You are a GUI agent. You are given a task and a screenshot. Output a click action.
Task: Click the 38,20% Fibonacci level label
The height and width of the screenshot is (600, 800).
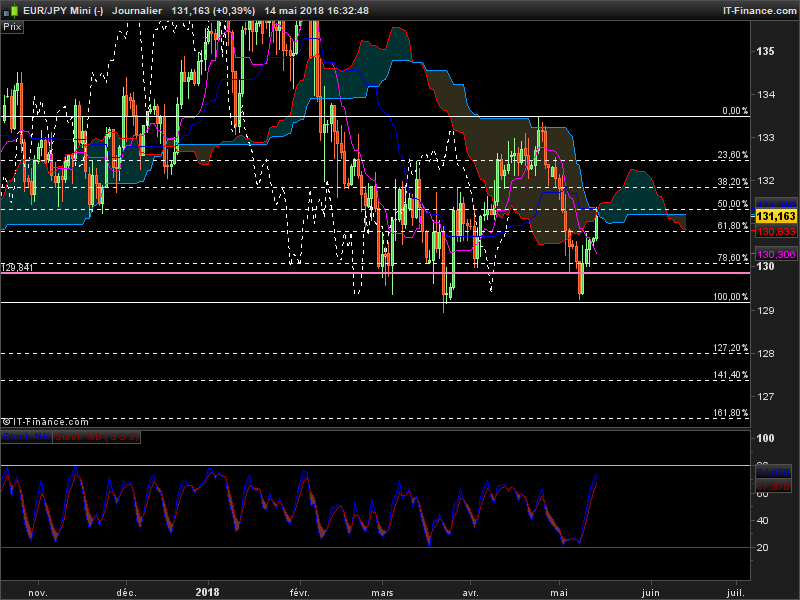click(x=733, y=182)
